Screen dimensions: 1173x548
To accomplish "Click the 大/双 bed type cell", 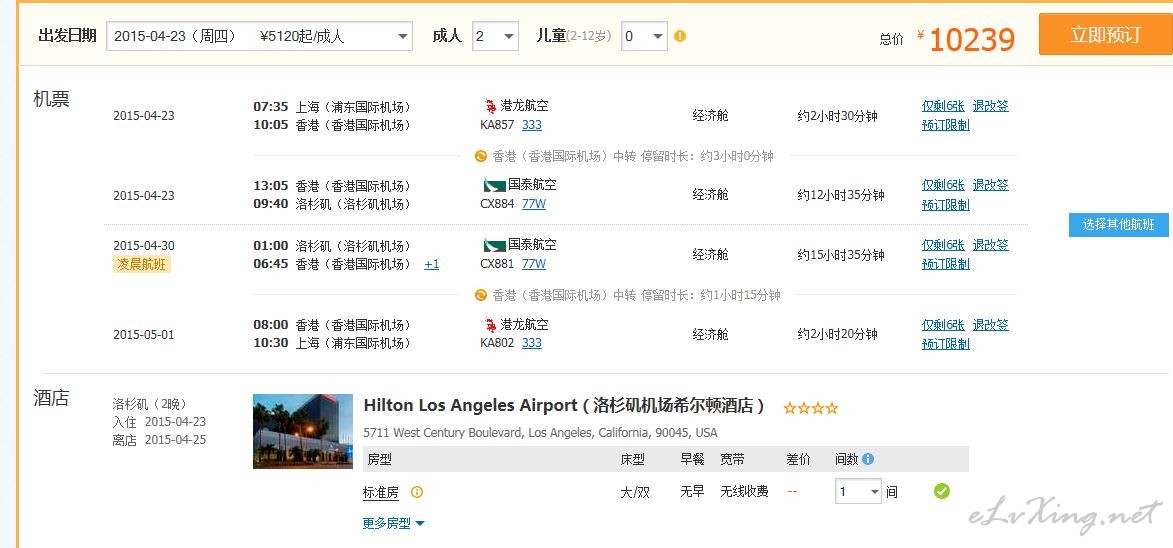I will (635, 492).
